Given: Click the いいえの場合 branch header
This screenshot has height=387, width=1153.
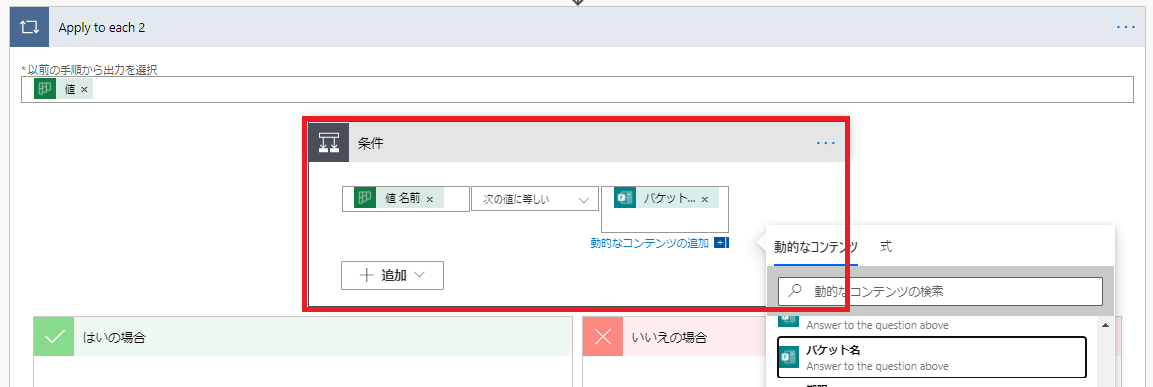Looking at the screenshot, I should click(x=673, y=337).
